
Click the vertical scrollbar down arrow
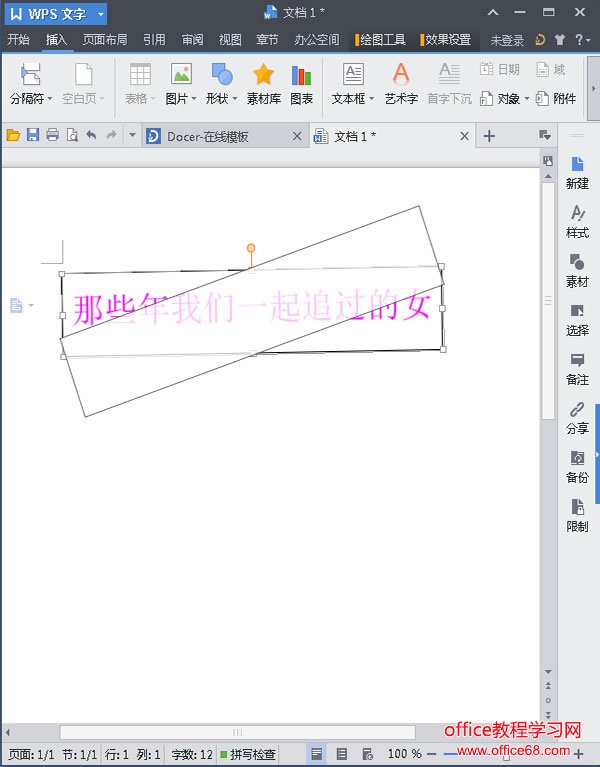point(548,672)
